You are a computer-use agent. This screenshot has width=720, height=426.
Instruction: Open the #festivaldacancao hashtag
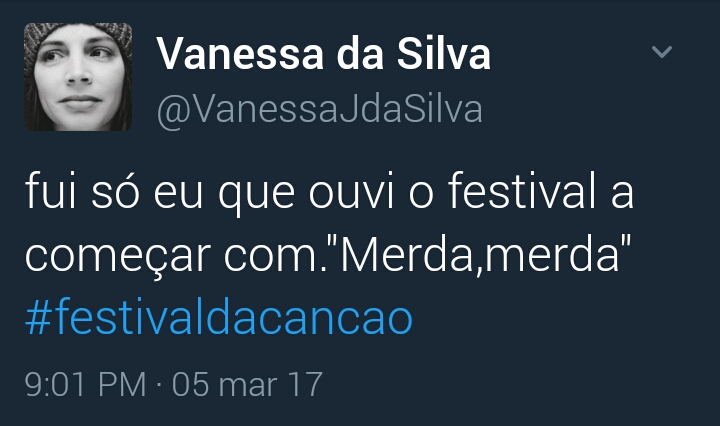click(x=219, y=318)
